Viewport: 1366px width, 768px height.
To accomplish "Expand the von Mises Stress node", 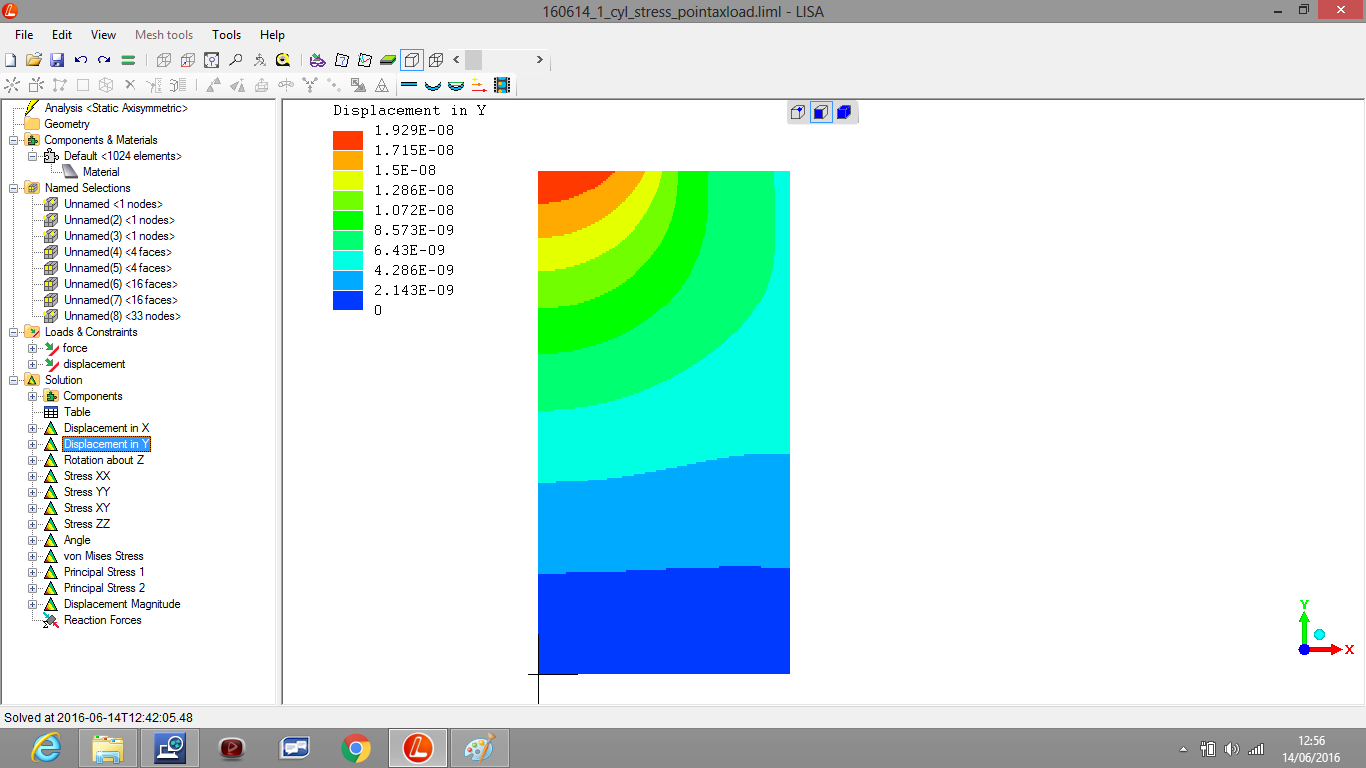I will [x=33, y=556].
